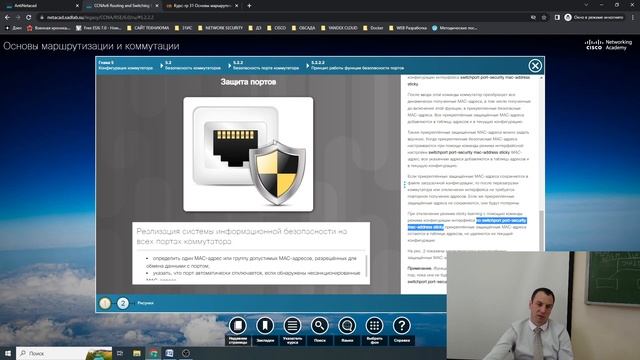The width and height of the screenshot is (640, 360).
Task: Click the port shield image
Action: [x=248, y=154]
